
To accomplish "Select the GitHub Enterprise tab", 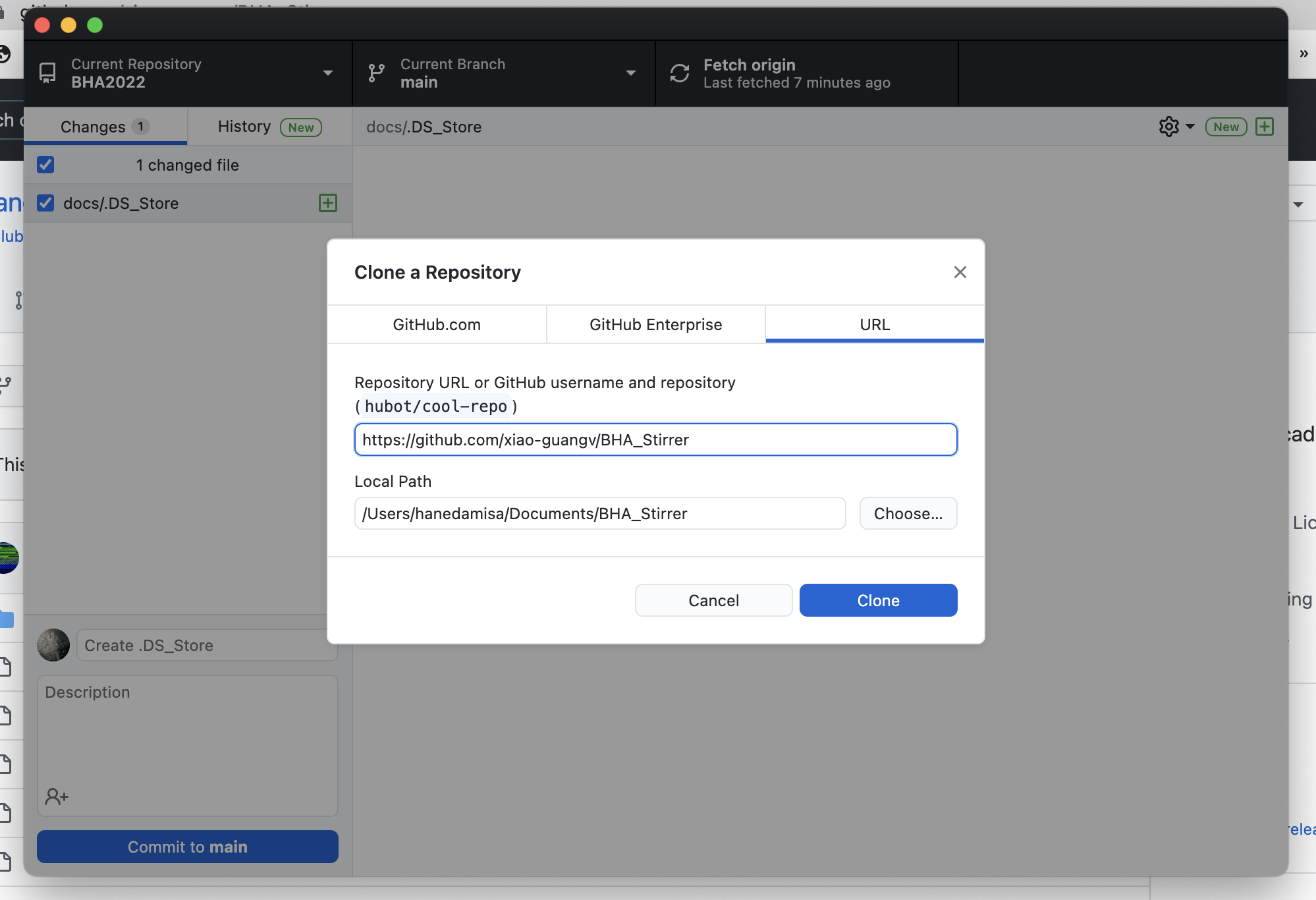I will click(656, 324).
